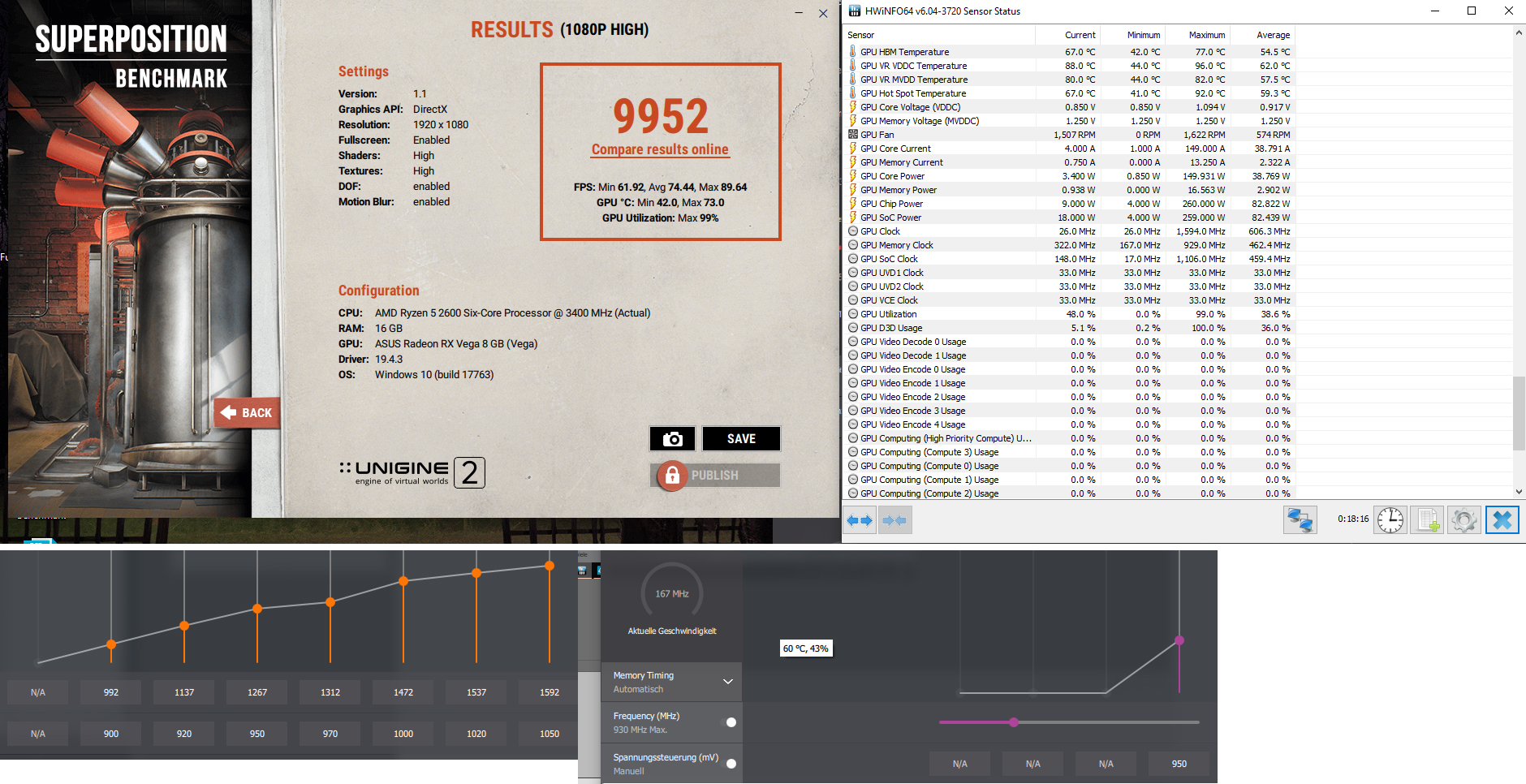Click the 9952 benchmark score
This screenshot has width=1526, height=784.
tap(661, 116)
